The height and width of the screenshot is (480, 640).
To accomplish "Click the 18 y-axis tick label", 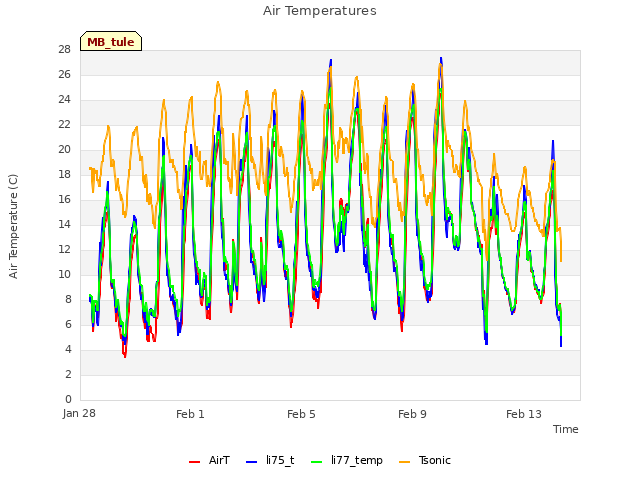I will 64,174.
